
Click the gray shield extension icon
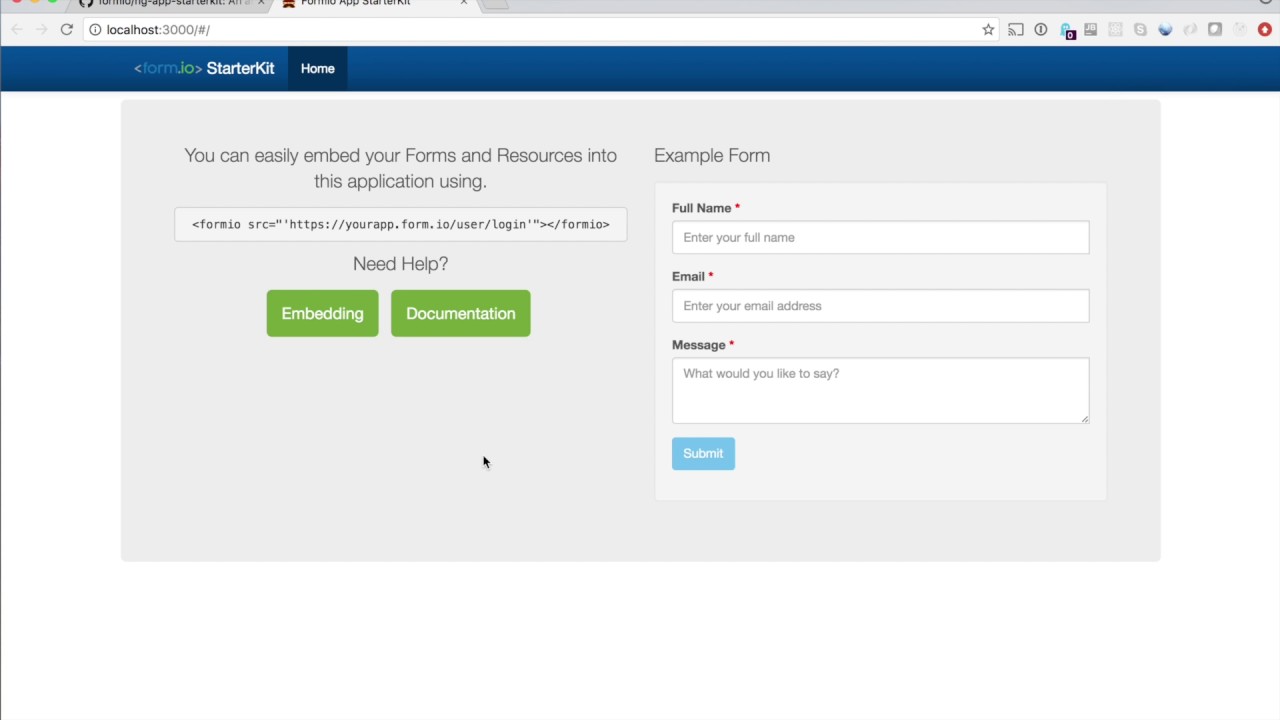(1215, 29)
